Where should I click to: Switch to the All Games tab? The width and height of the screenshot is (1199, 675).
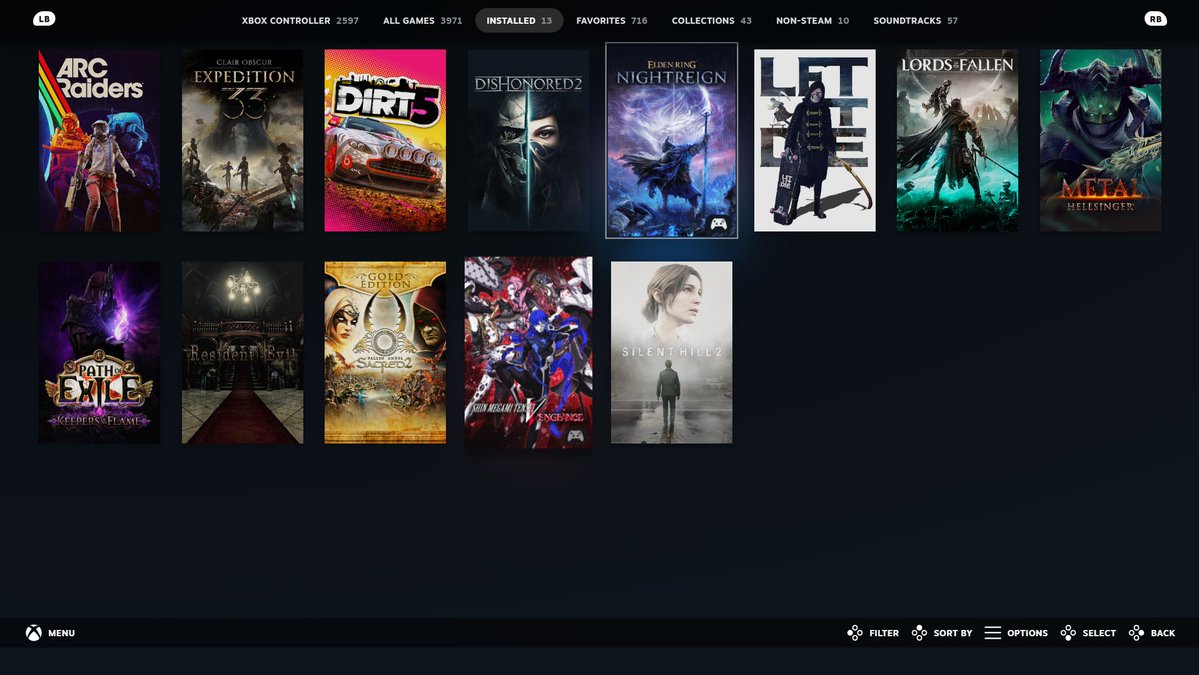pyautogui.click(x=422, y=21)
